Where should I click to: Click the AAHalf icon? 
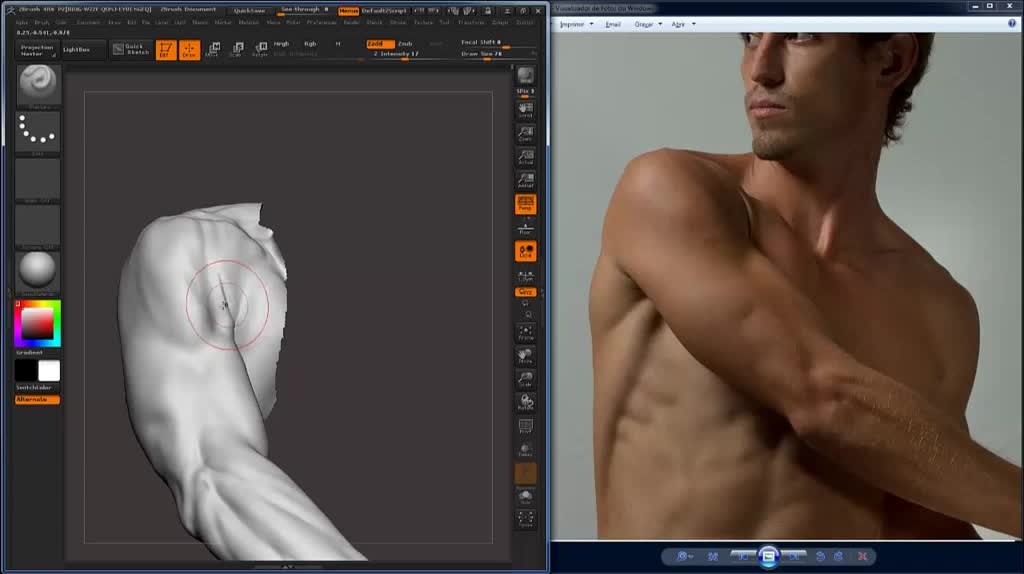point(525,180)
